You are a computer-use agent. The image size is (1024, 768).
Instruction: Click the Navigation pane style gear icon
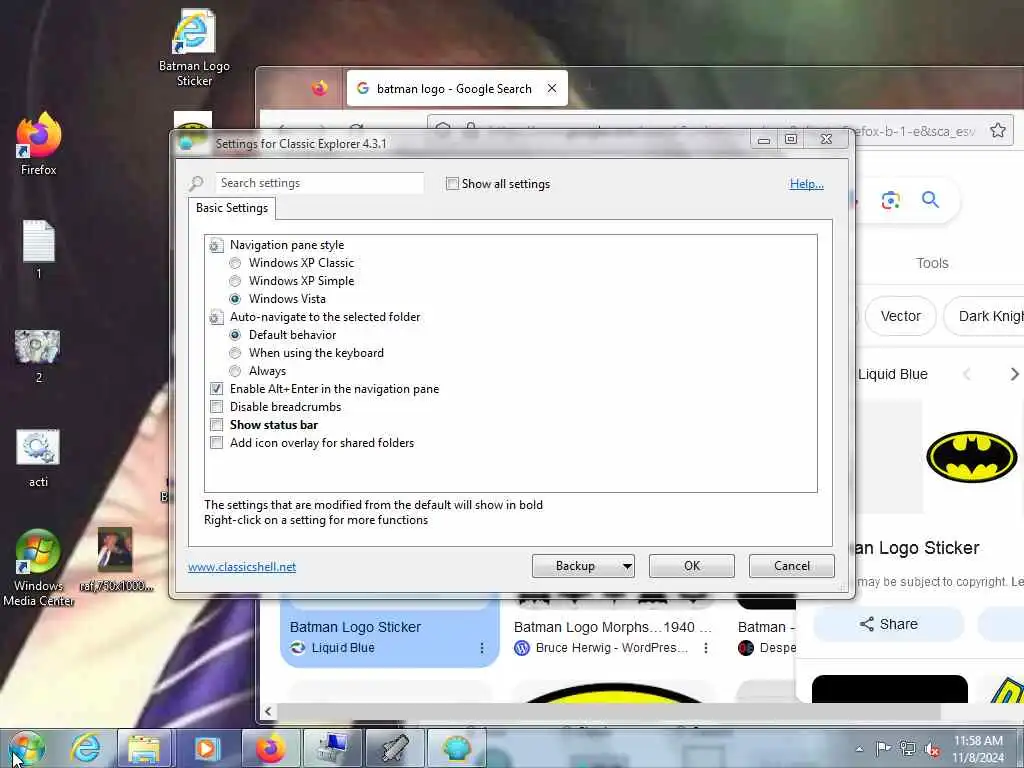pos(216,246)
